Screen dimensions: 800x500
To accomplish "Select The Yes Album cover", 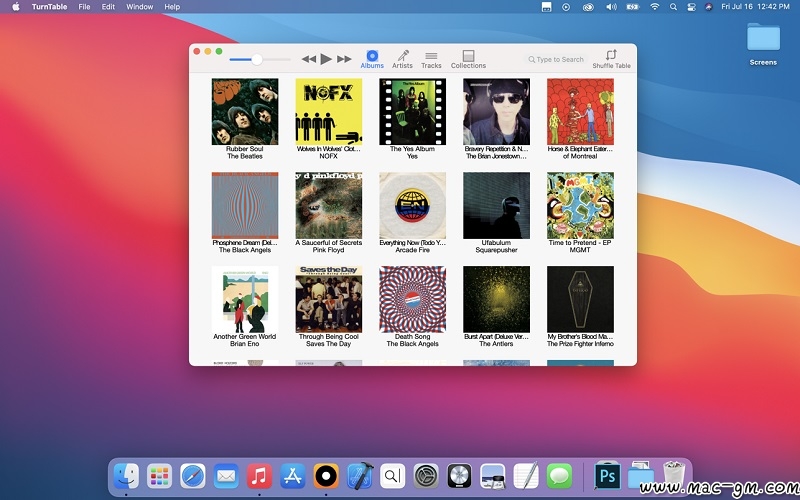I will click(412, 111).
